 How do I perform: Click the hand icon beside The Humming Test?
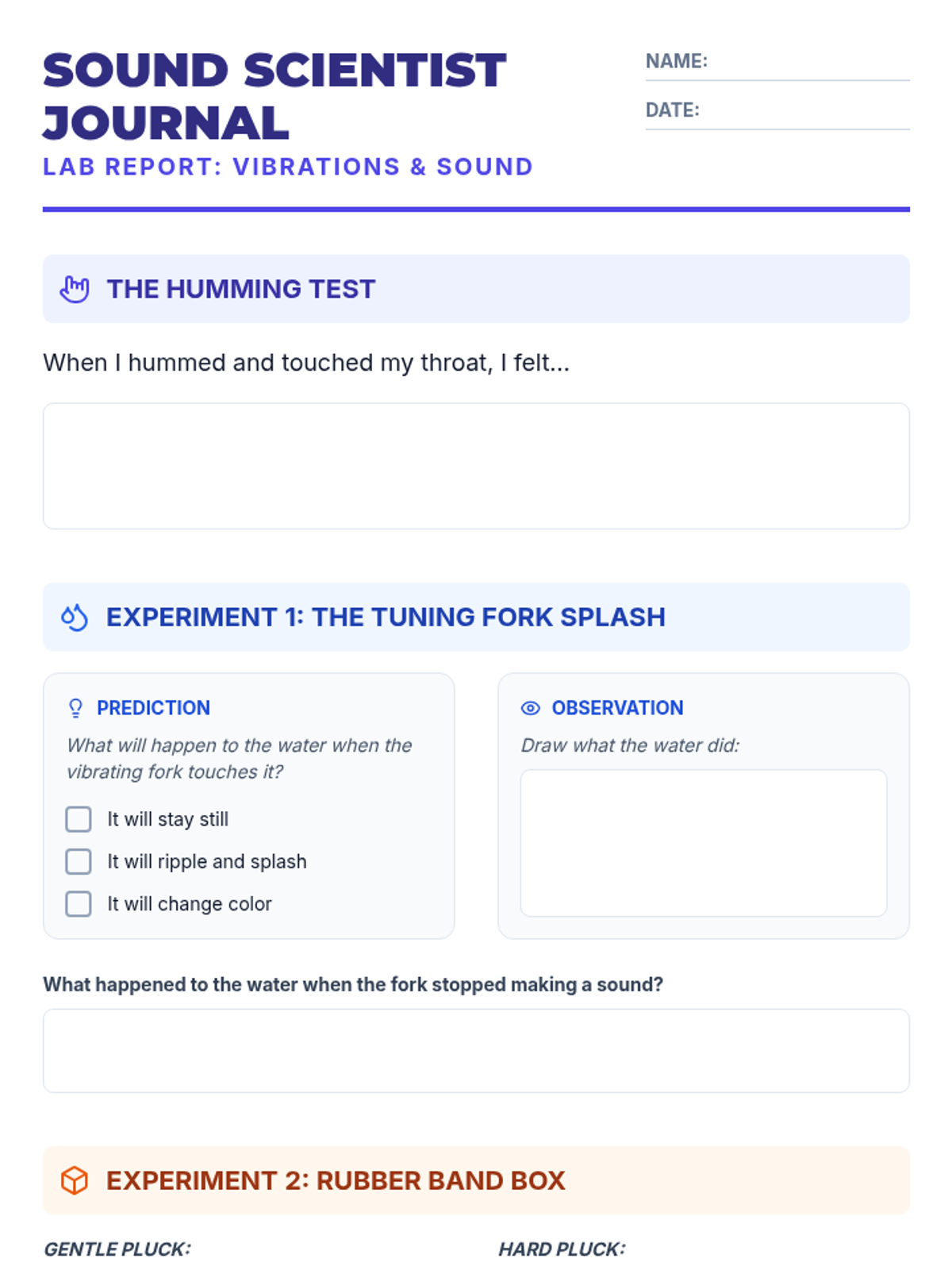(75, 289)
